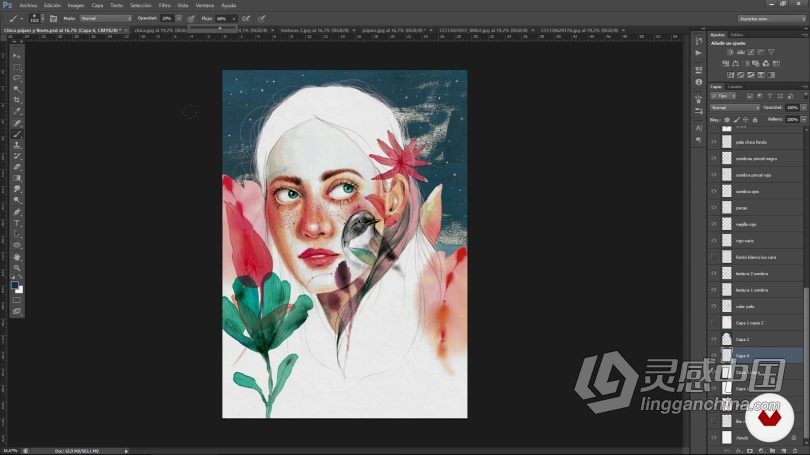
Task: Hide the 'pelo chica fondo' layer
Action: tap(714, 142)
